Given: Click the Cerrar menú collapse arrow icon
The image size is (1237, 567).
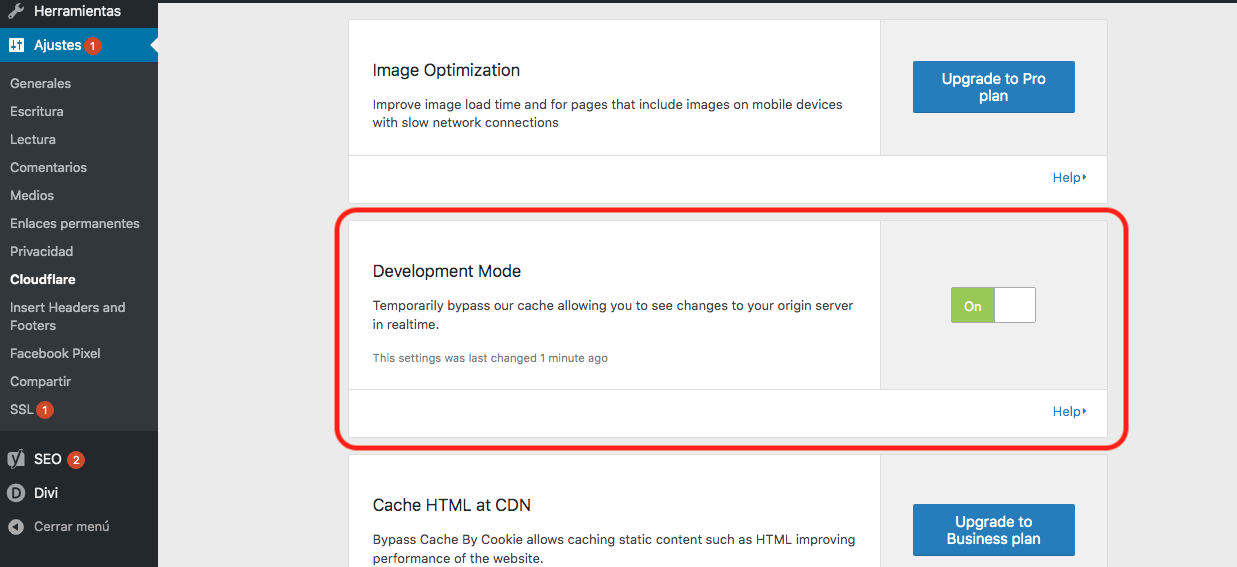Looking at the screenshot, I should click(x=16, y=526).
